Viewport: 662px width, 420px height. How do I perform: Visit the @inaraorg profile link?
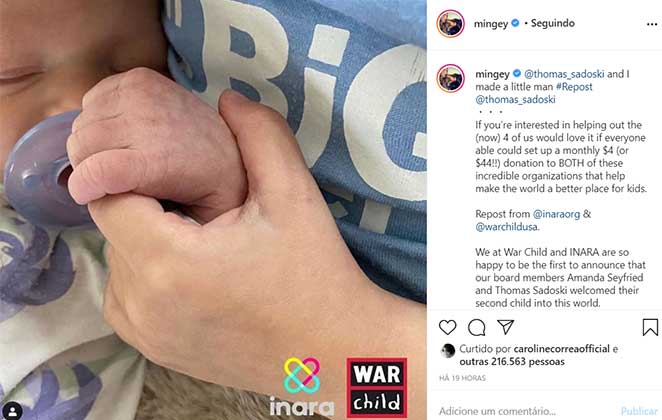click(556, 214)
